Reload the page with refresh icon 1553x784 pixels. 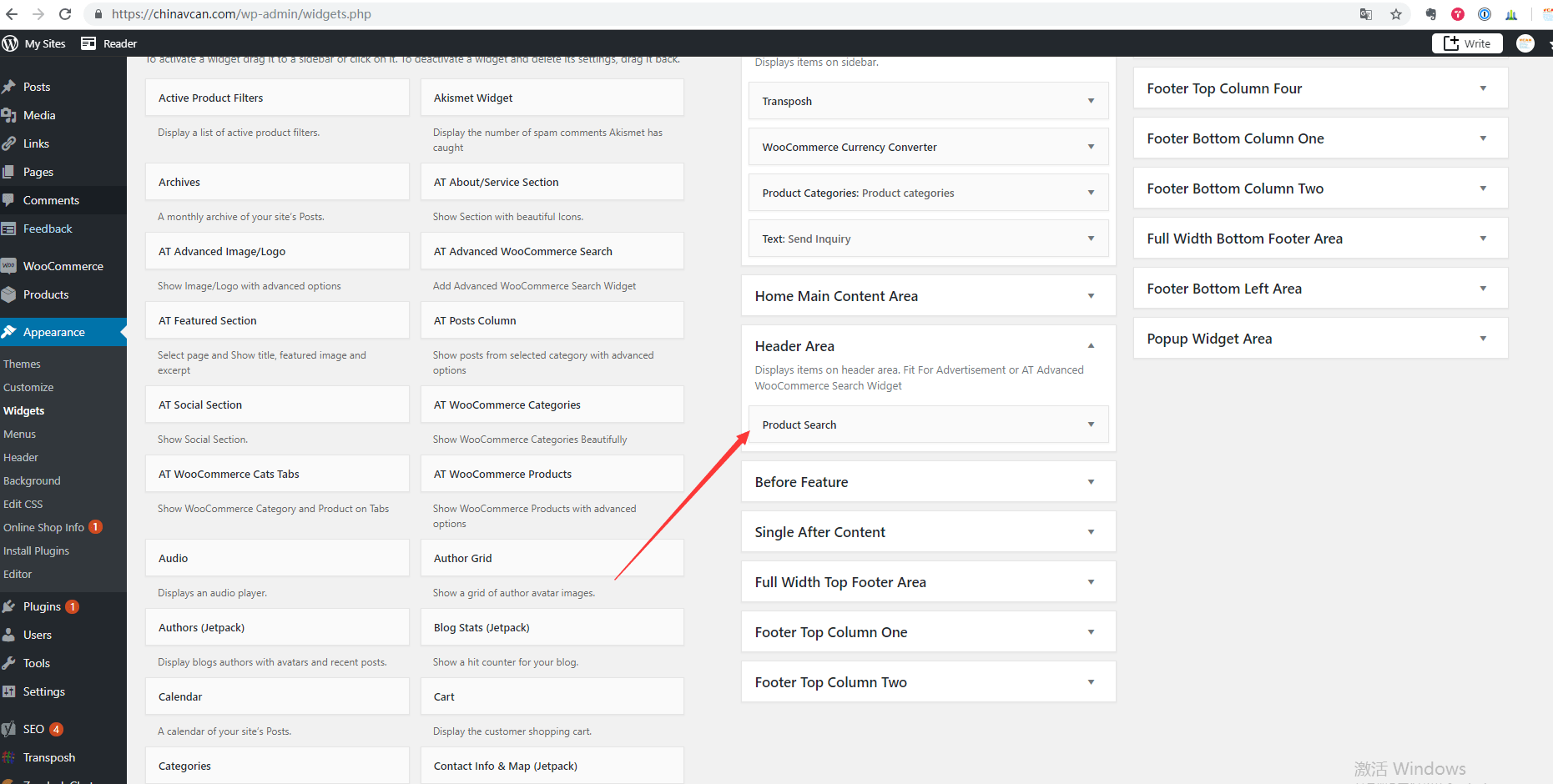(65, 14)
